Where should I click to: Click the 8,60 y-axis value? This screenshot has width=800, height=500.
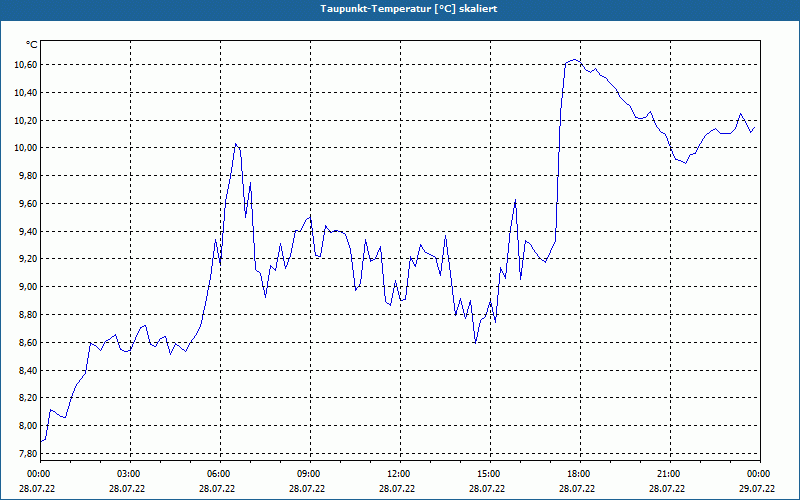[28, 342]
